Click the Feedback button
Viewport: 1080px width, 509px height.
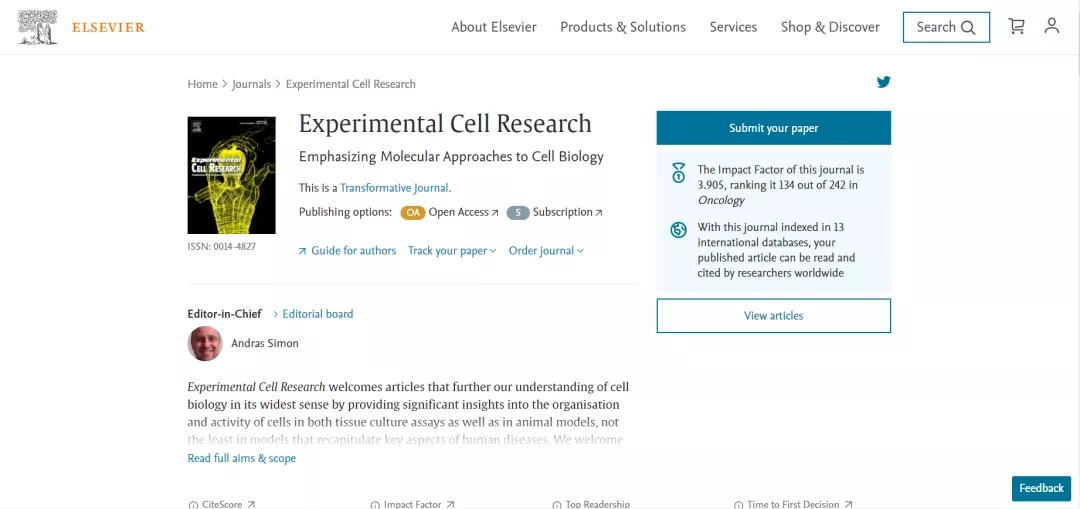click(x=1041, y=488)
